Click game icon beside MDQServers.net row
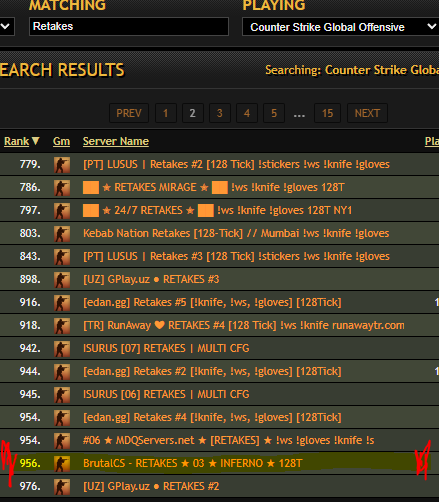The width and height of the screenshot is (439, 502). [62, 441]
